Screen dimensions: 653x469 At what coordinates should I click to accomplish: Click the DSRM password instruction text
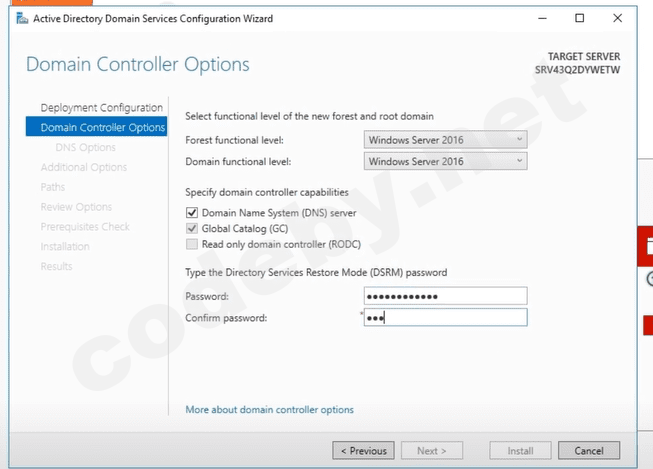tap(316, 272)
